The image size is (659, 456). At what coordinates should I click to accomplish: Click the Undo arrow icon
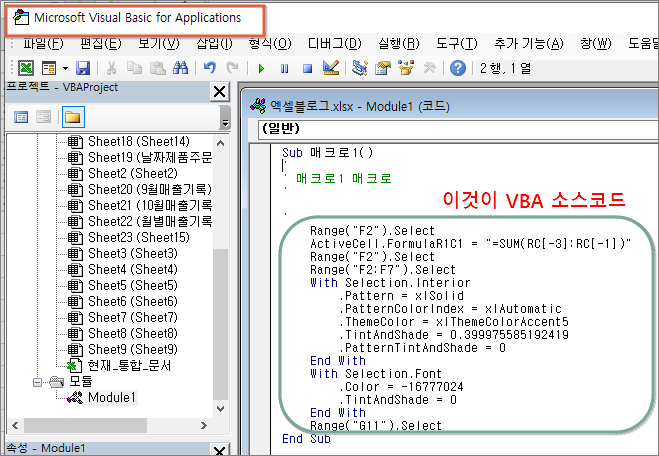click(209, 68)
